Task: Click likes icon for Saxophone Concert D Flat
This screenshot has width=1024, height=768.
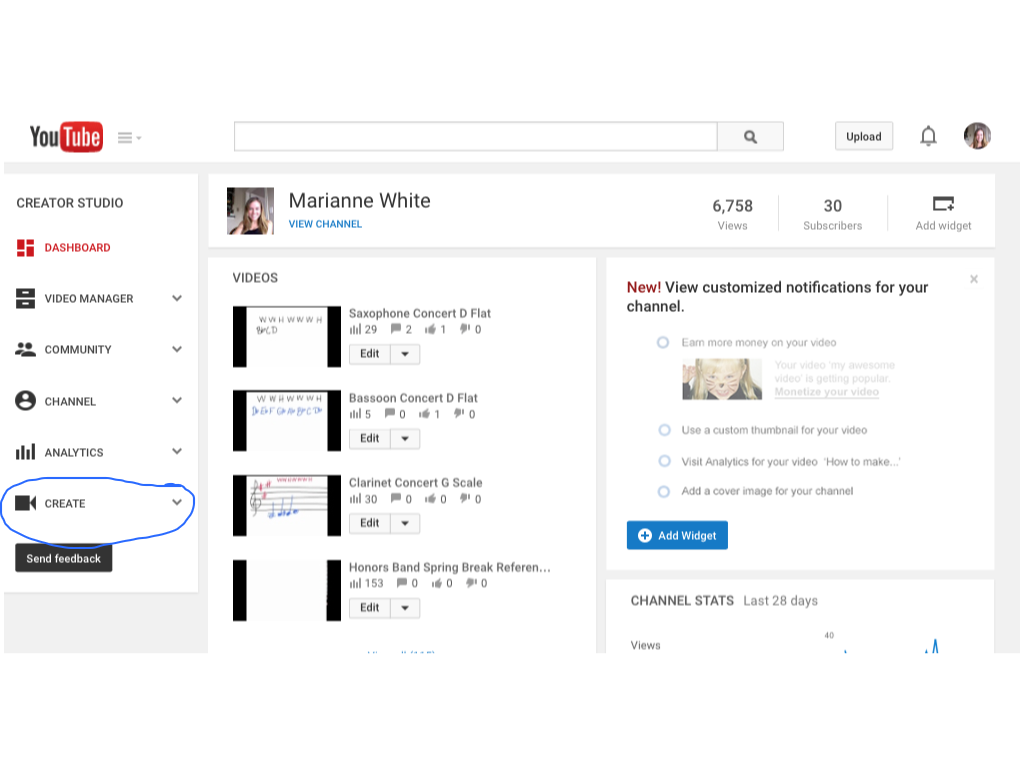Action: click(x=430, y=328)
